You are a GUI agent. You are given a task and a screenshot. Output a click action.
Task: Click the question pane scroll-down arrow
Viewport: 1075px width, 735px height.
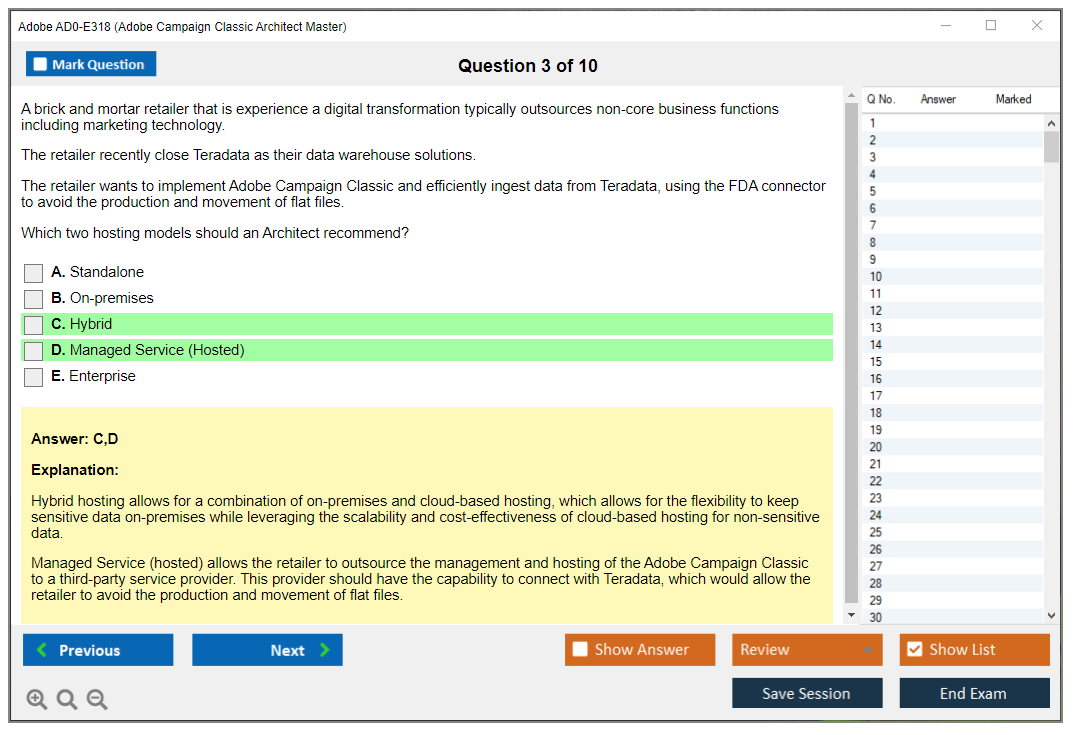851,614
